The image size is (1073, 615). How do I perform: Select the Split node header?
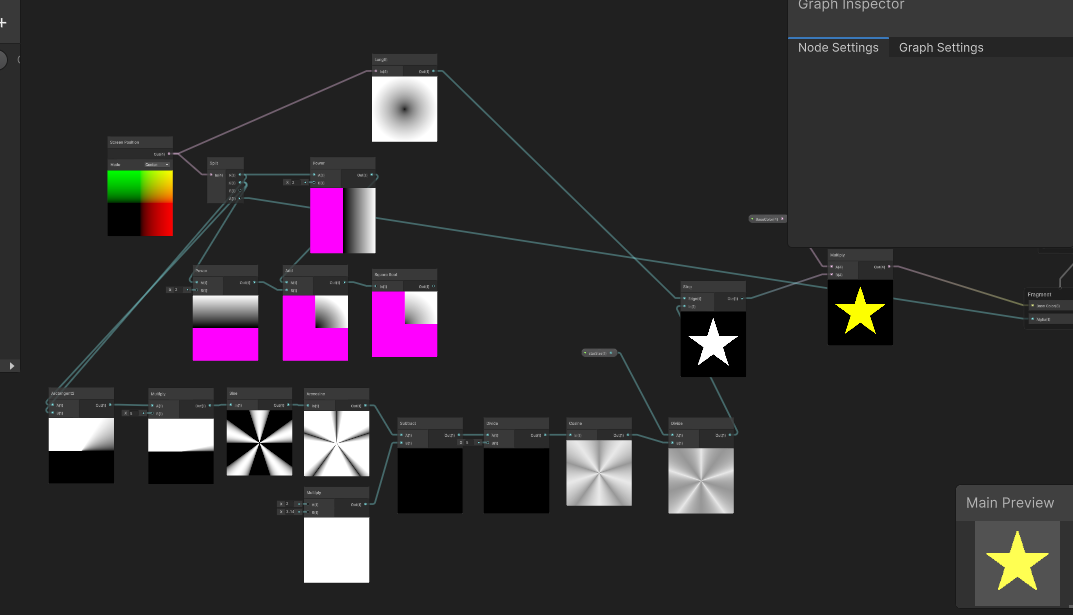pos(225,163)
